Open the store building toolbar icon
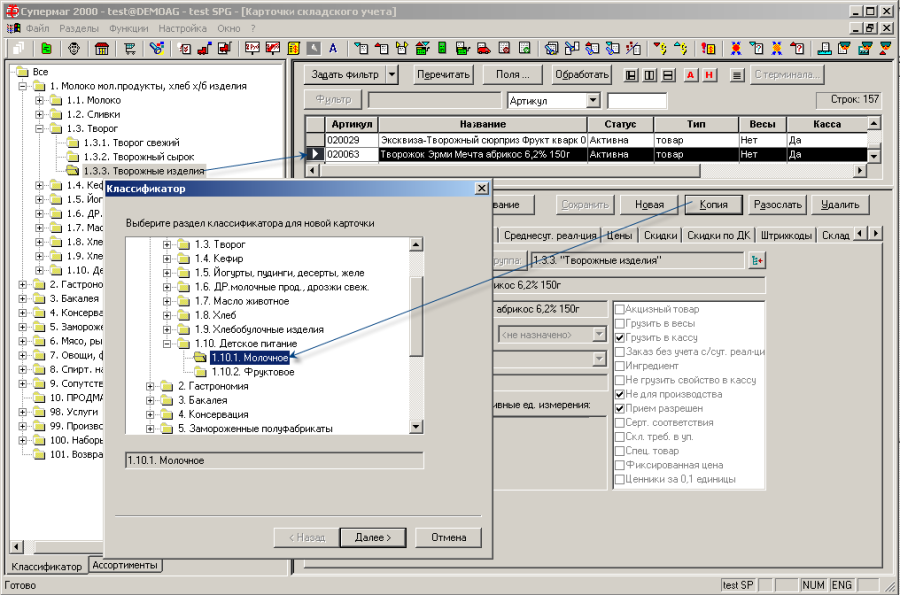Viewport: 900px width, 595px height. click(102, 49)
